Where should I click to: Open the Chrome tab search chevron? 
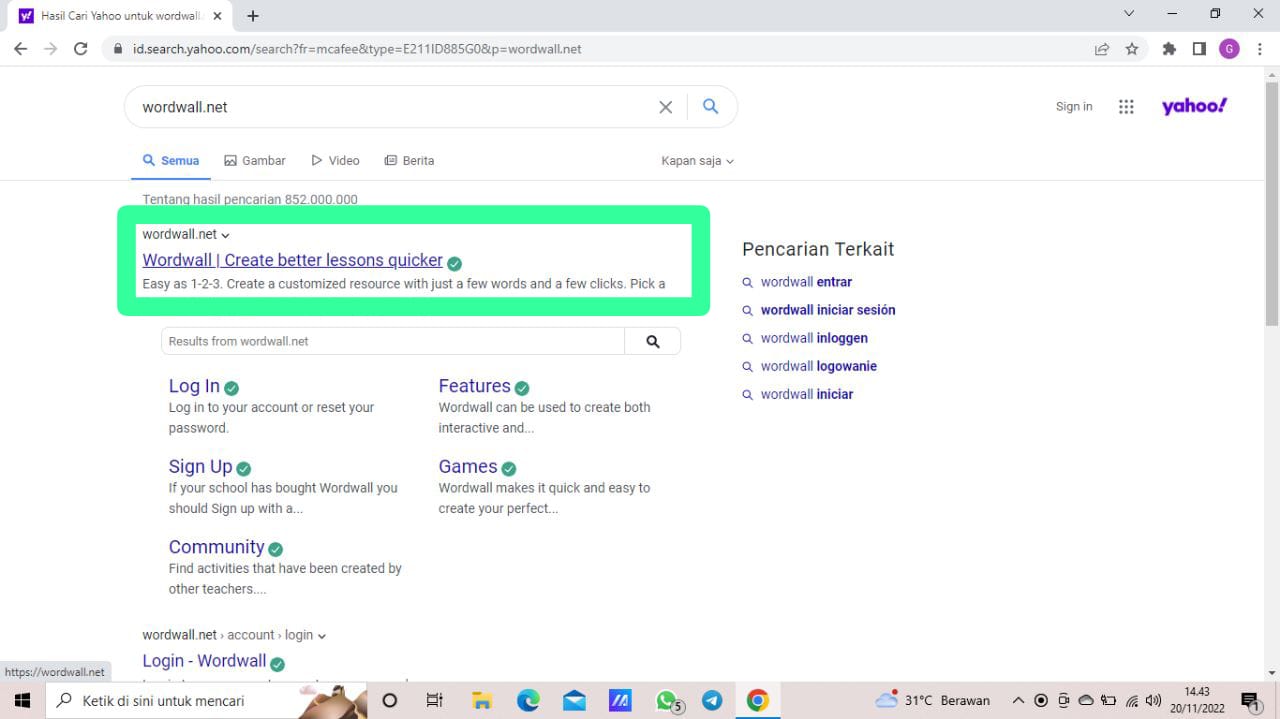coord(1129,14)
